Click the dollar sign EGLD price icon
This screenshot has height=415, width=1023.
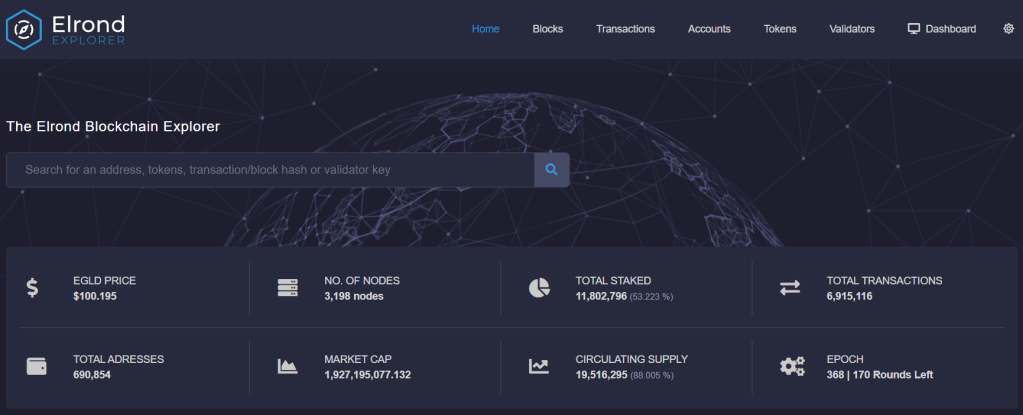(x=33, y=288)
